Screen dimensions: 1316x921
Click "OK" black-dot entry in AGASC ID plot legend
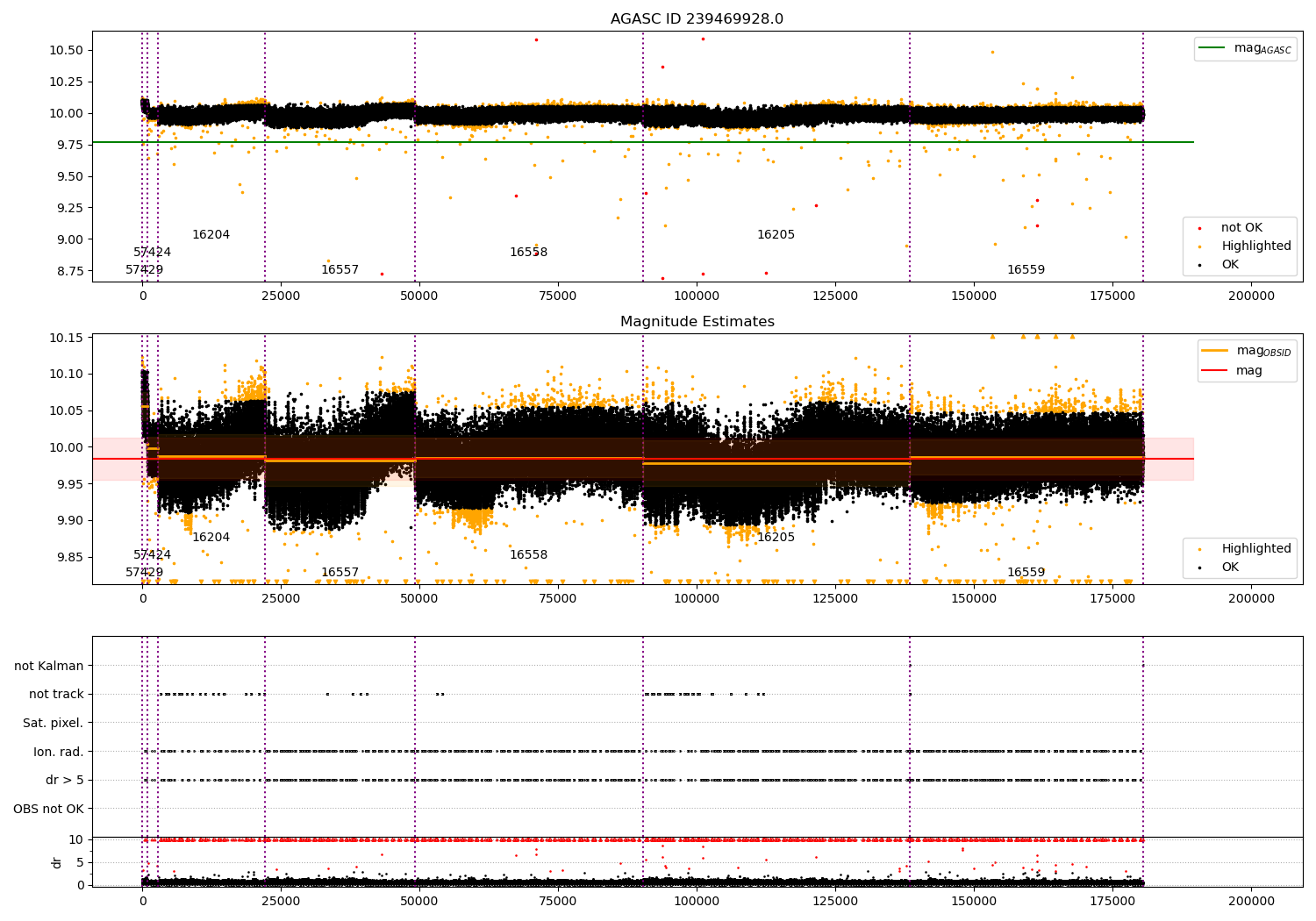coord(1219,265)
